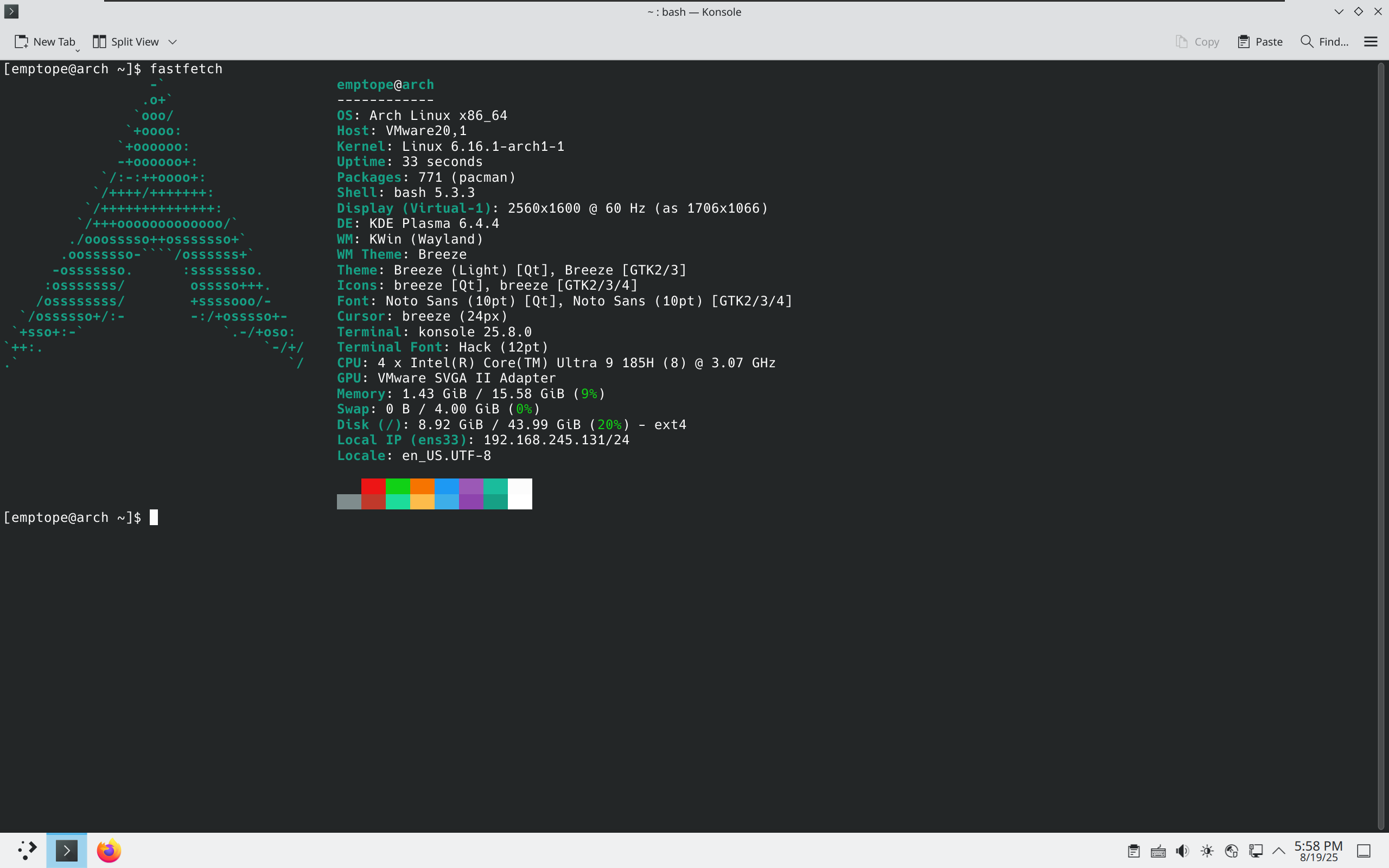Viewport: 1389px width, 868px height.
Task: Open the disks and devices tray icon
Action: pos(1231,851)
